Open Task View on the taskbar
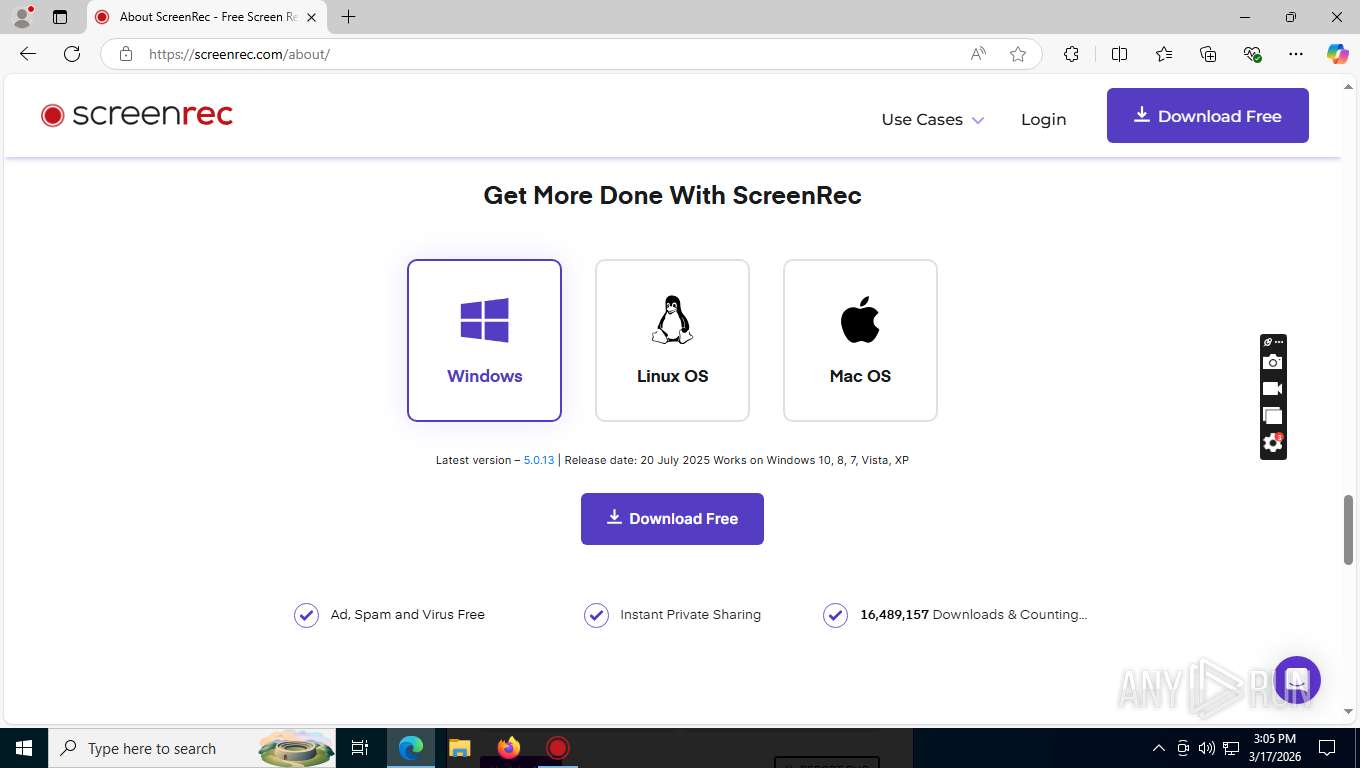This screenshot has height=768, width=1360. [x=360, y=748]
